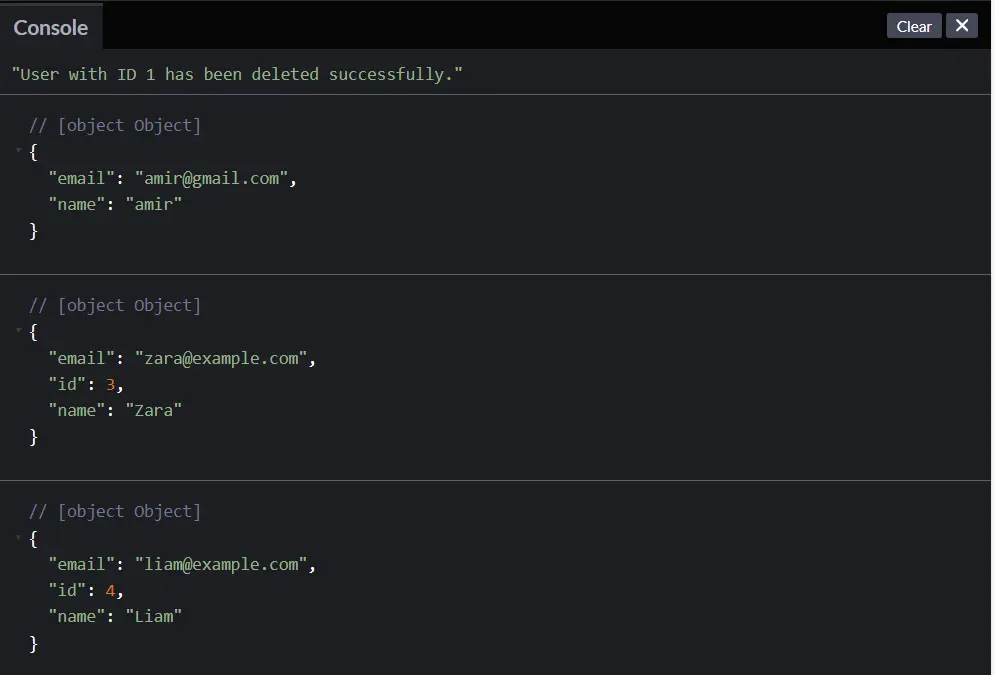Select the Console tab

[x=51, y=27]
